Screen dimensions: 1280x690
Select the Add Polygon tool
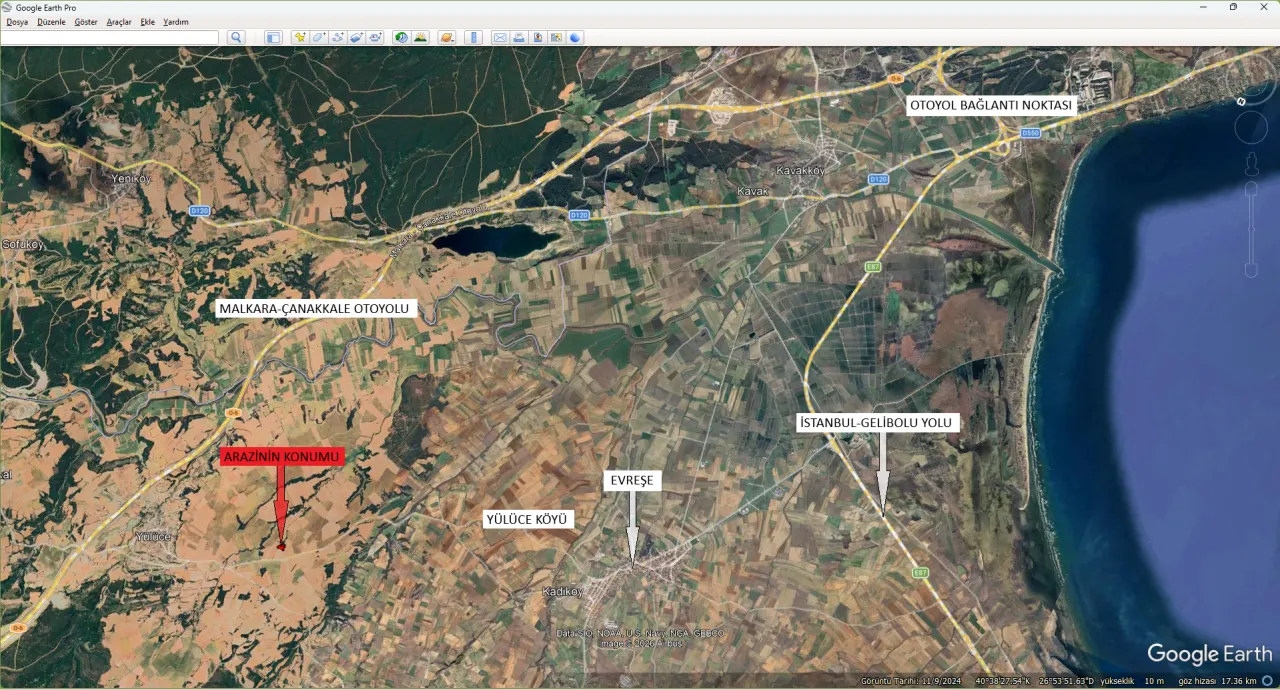pos(319,37)
